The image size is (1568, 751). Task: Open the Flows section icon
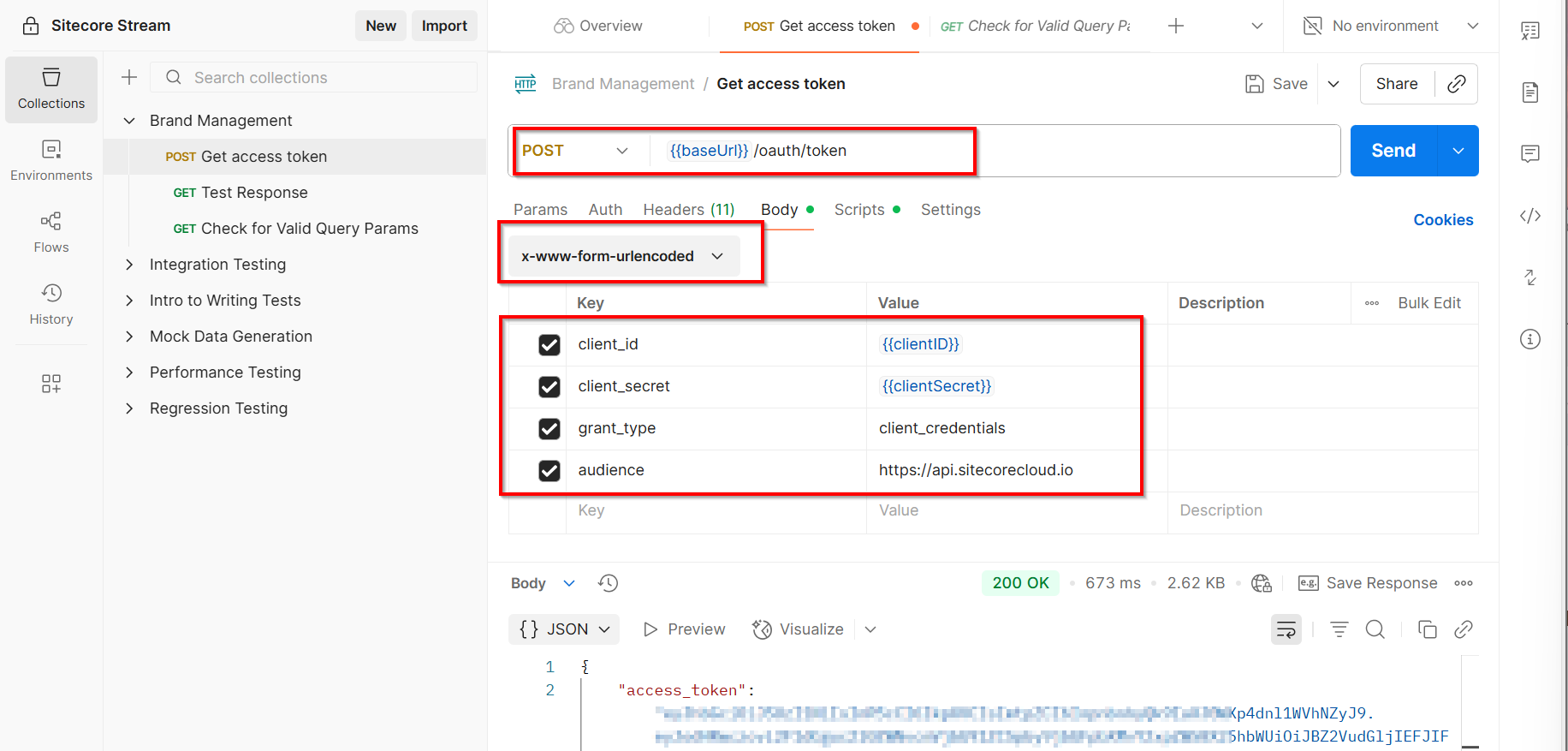(x=51, y=232)
